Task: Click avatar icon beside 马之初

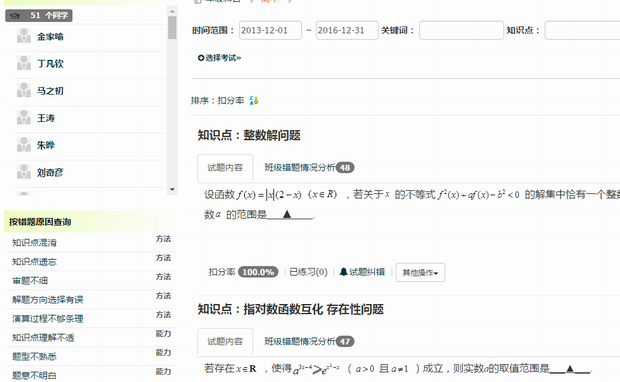Action: [x=24, y=91]
